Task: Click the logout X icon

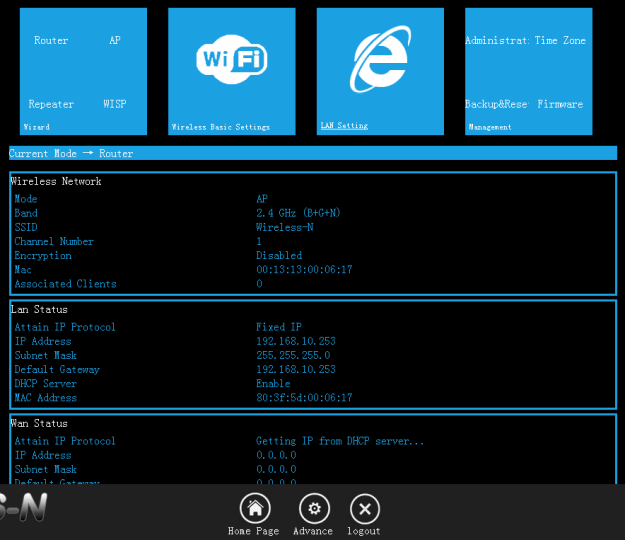Action: (365, 509)
